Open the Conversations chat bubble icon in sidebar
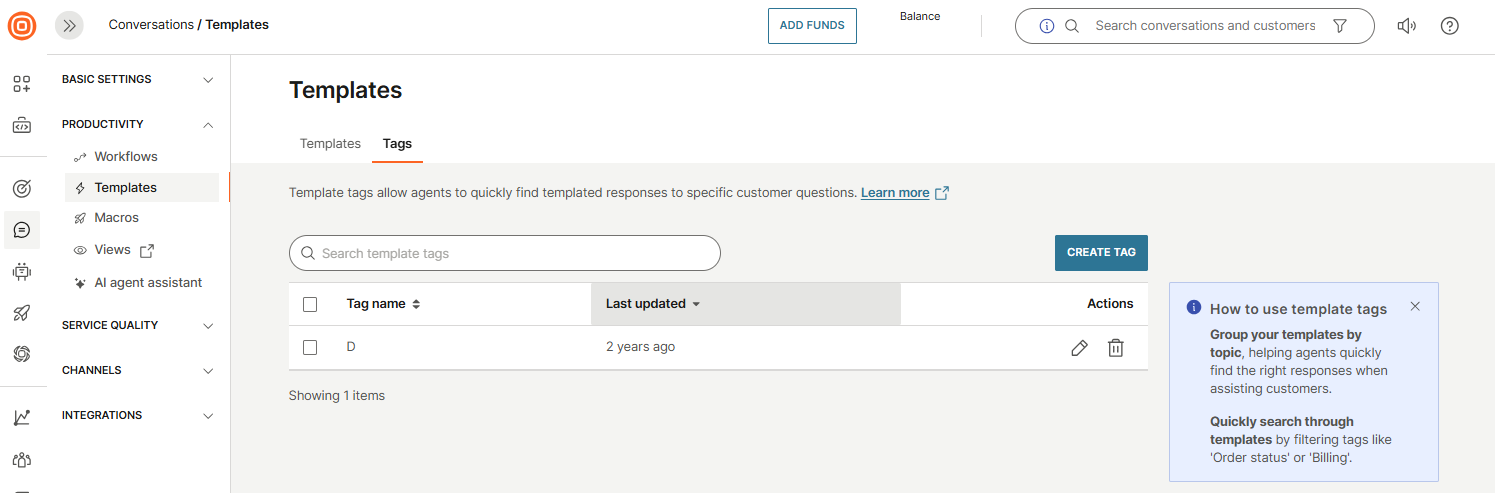 tap(22, 230)
